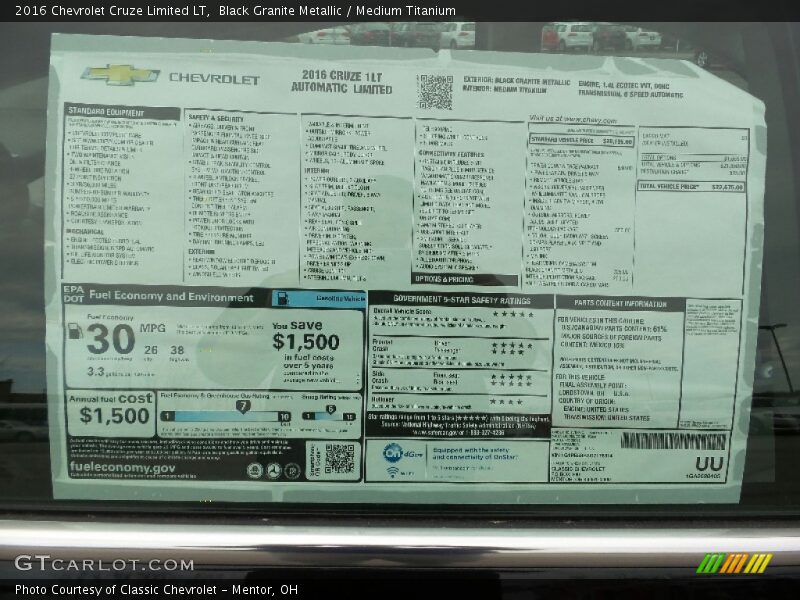800x600 pixels.
Task: Click the 'CONNECTIVITY FEATURES' heading
Action: point(451,154)
